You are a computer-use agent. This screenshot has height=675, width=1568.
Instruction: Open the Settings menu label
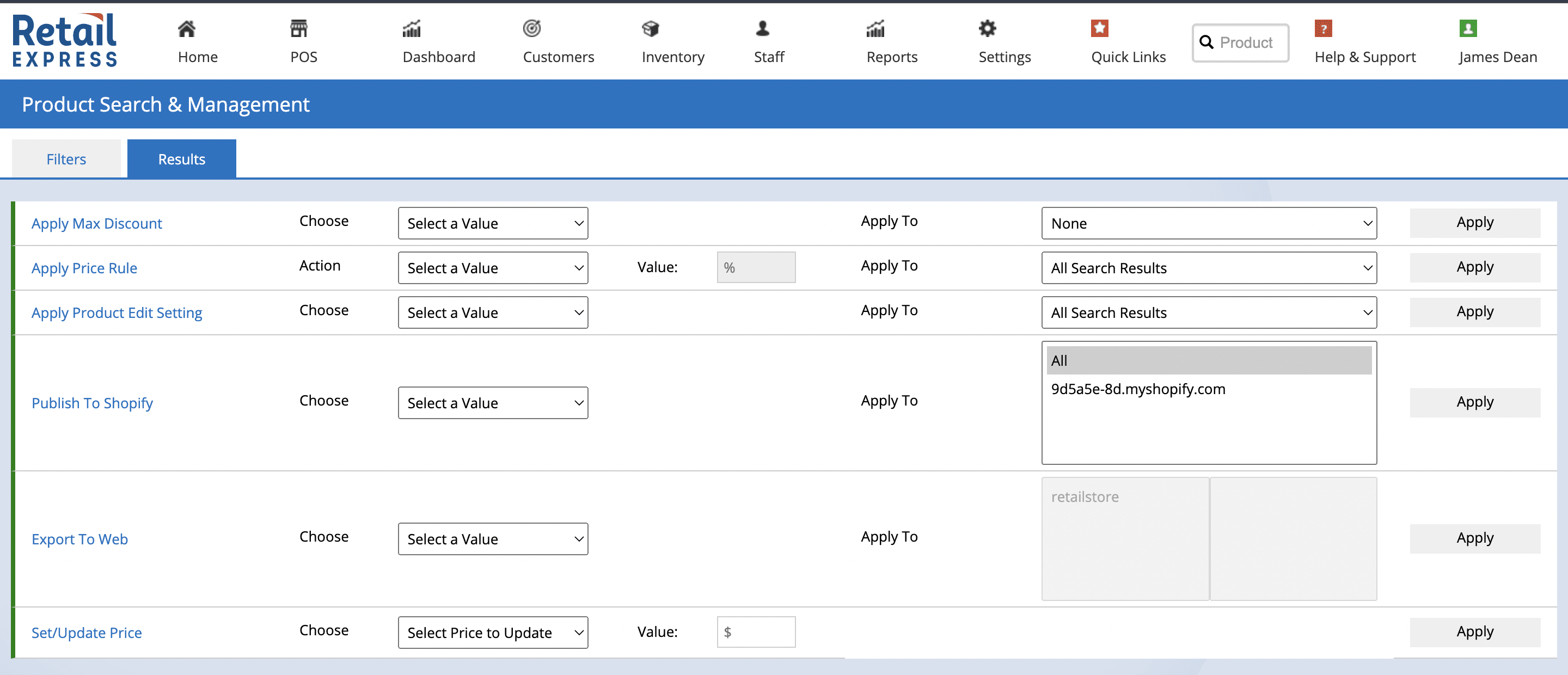1004,57
